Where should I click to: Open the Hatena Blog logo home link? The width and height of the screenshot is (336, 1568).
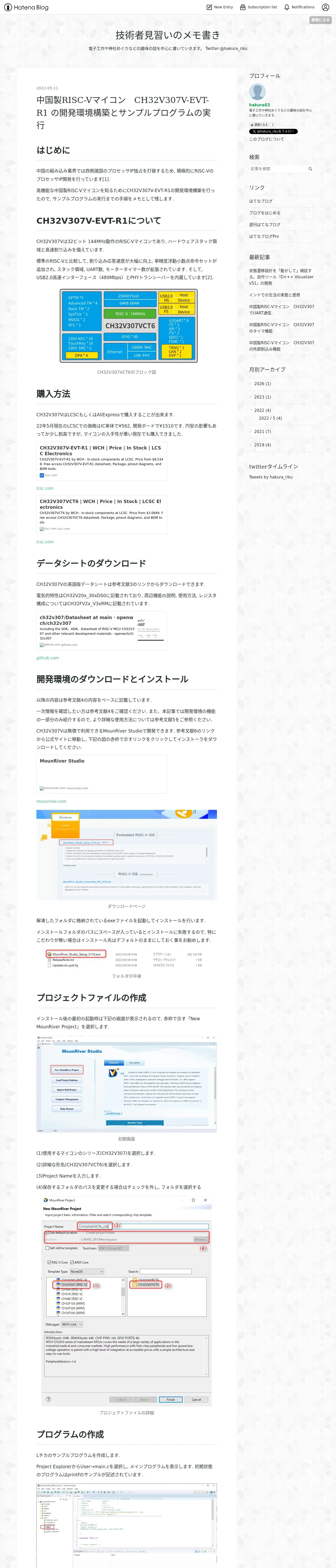click(26, 7)
